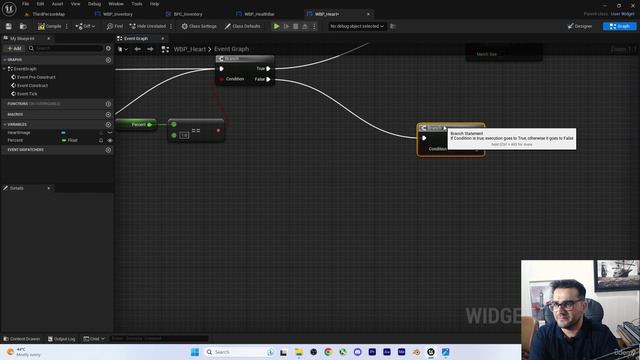Open Class Settings
Image resolution: width=640 pixels, height=360 pixels.
199,26
